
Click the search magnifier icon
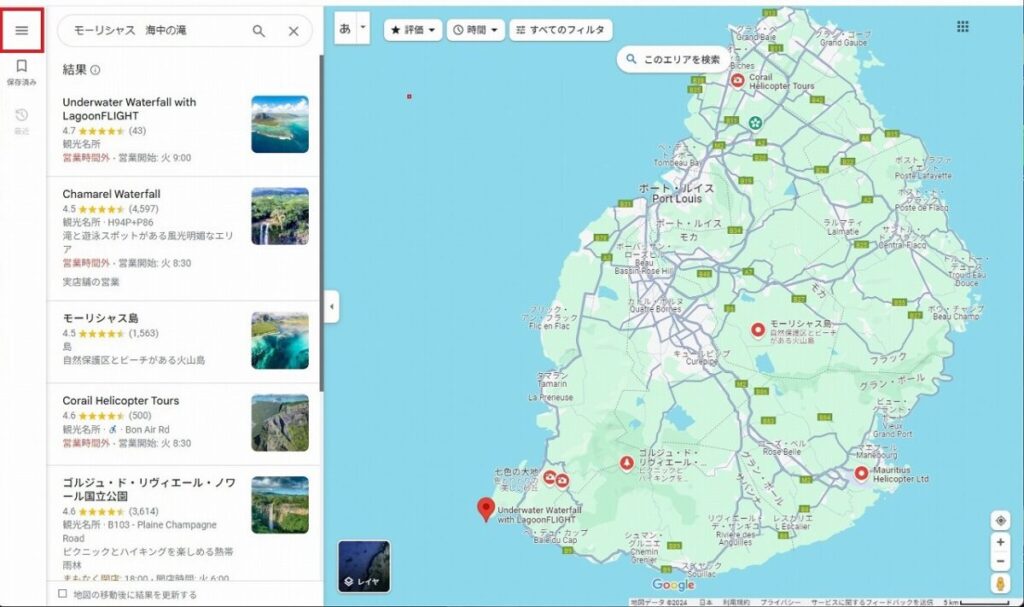pyautogui.click(x=259, y=31)
